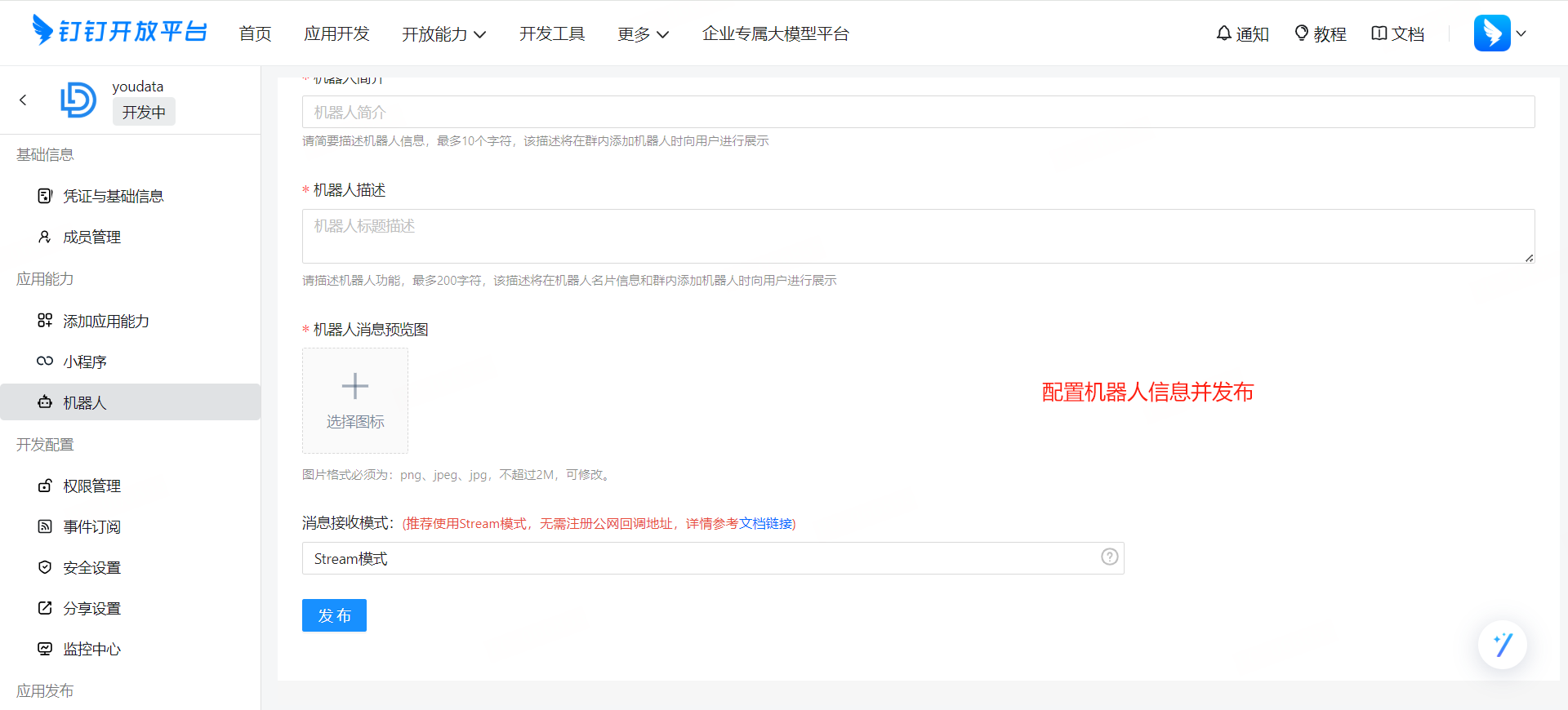Open docs via the book icon

tap(1379, 33)
